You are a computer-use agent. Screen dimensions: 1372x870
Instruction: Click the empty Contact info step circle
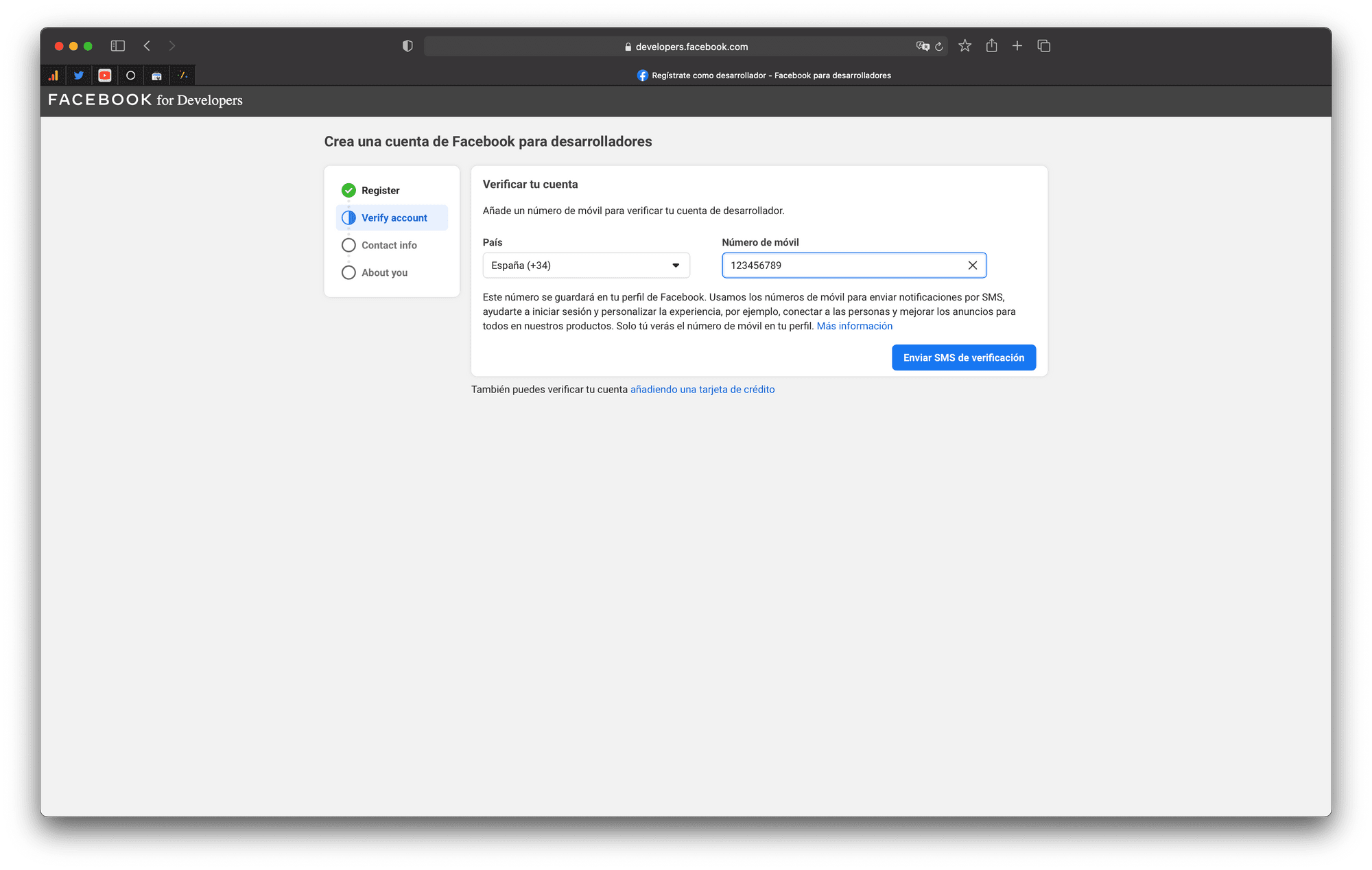tap(348, 245)
